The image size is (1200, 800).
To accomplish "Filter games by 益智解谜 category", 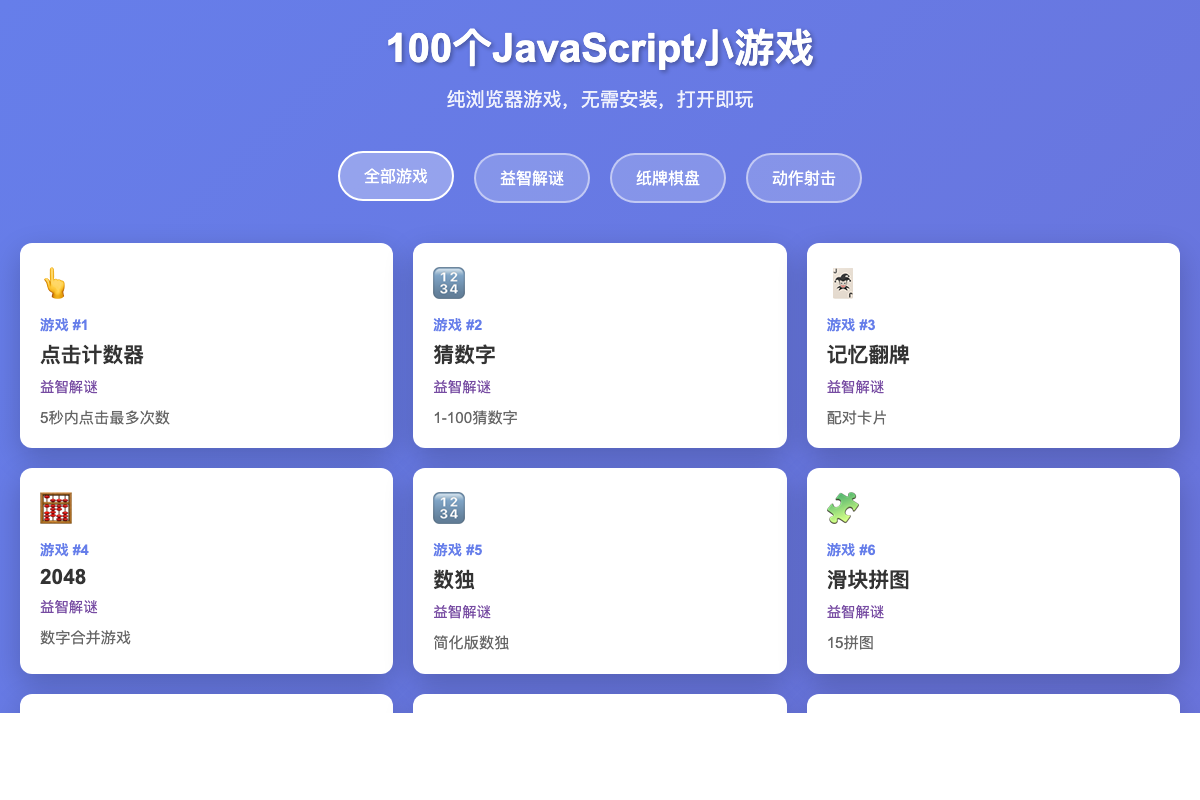I will click(532, 178).
